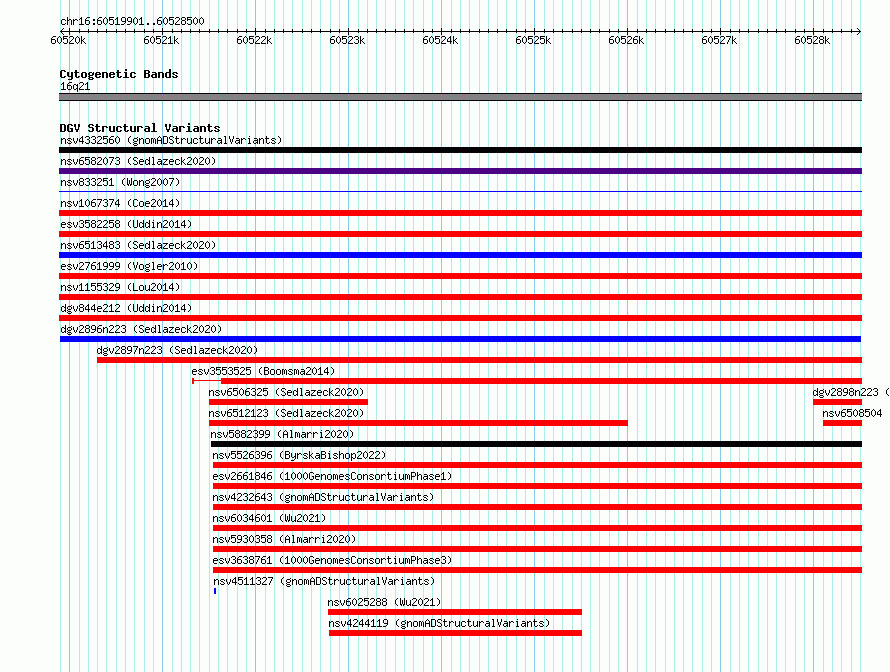Click the 60523k ruler tick label
Screen dimensions: 890x672
pos(347,40)
